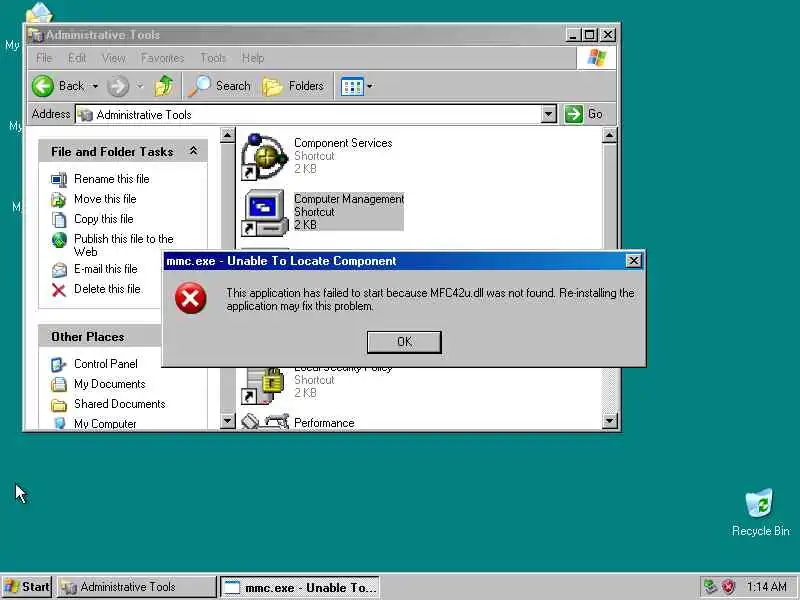Select the Performance shortcut icon
This screenshot has width=800, height=600.
pyautogui.click(x=265, y=421)
